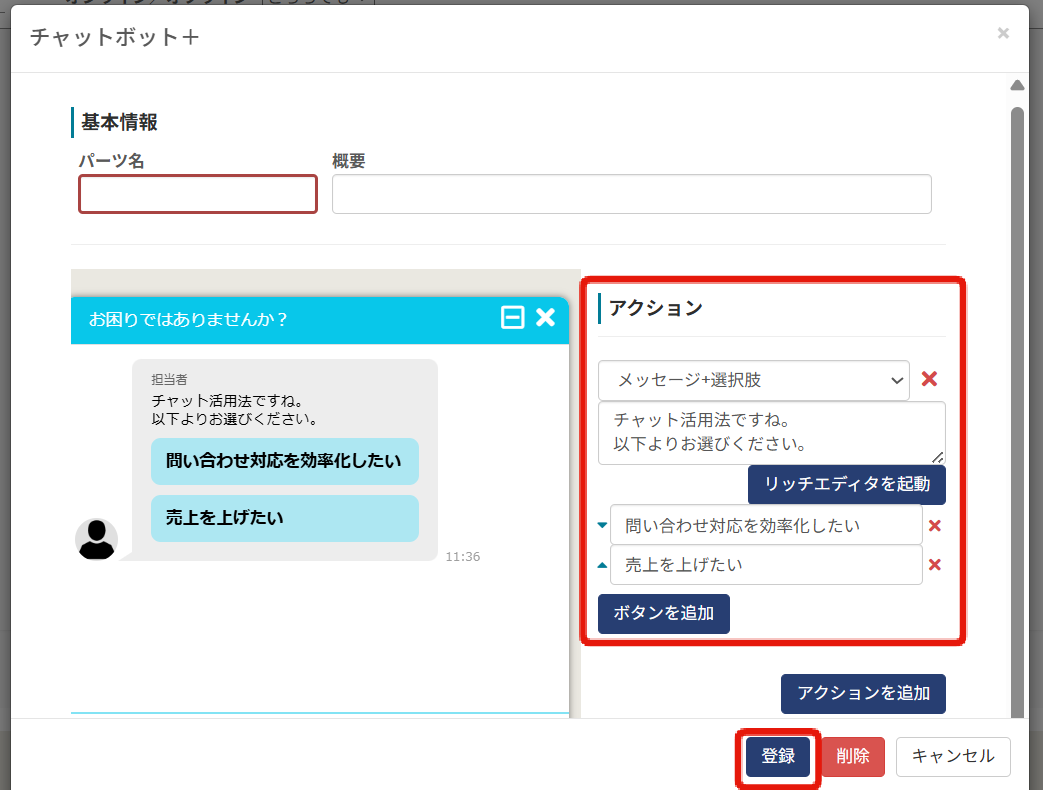Screen dimensions: 1043x790
Task: Cancel editing with キャンセル
Action: (952, 757)
